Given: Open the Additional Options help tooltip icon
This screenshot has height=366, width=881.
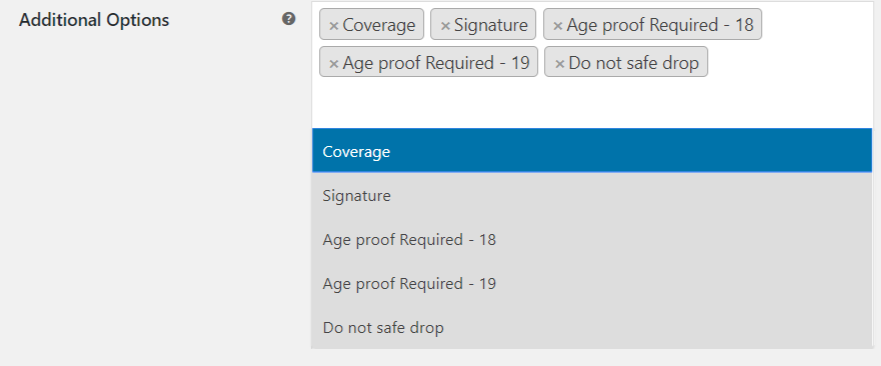Looking at the screenshot, I should [x=288, y=19].
